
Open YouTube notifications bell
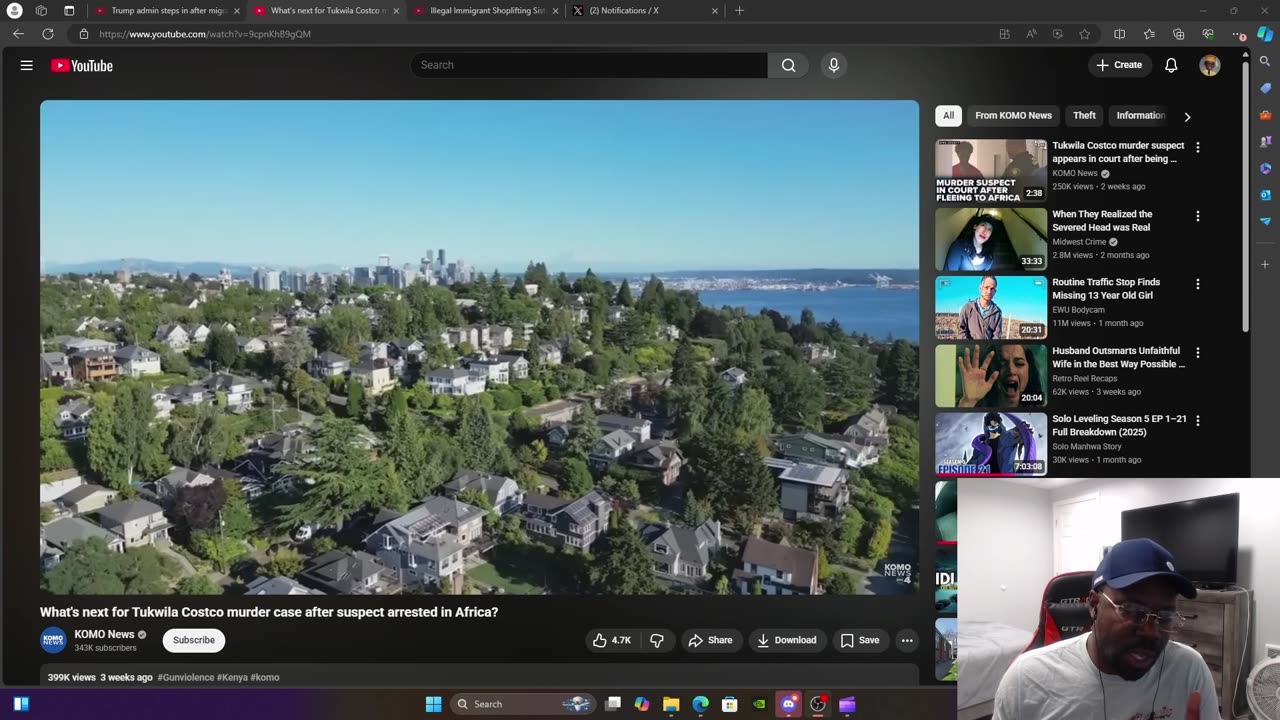click(1171, 65)
